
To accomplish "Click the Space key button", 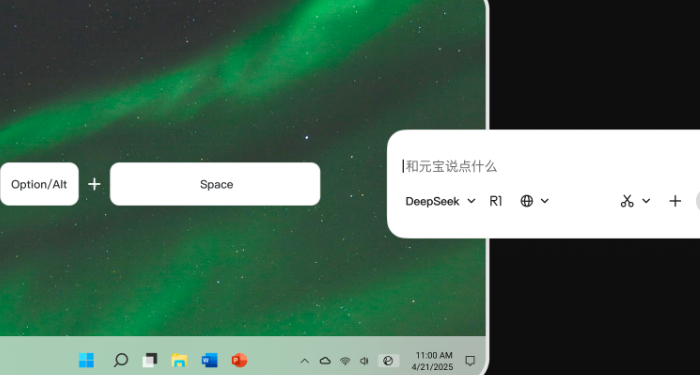I will tap(215, 184).
